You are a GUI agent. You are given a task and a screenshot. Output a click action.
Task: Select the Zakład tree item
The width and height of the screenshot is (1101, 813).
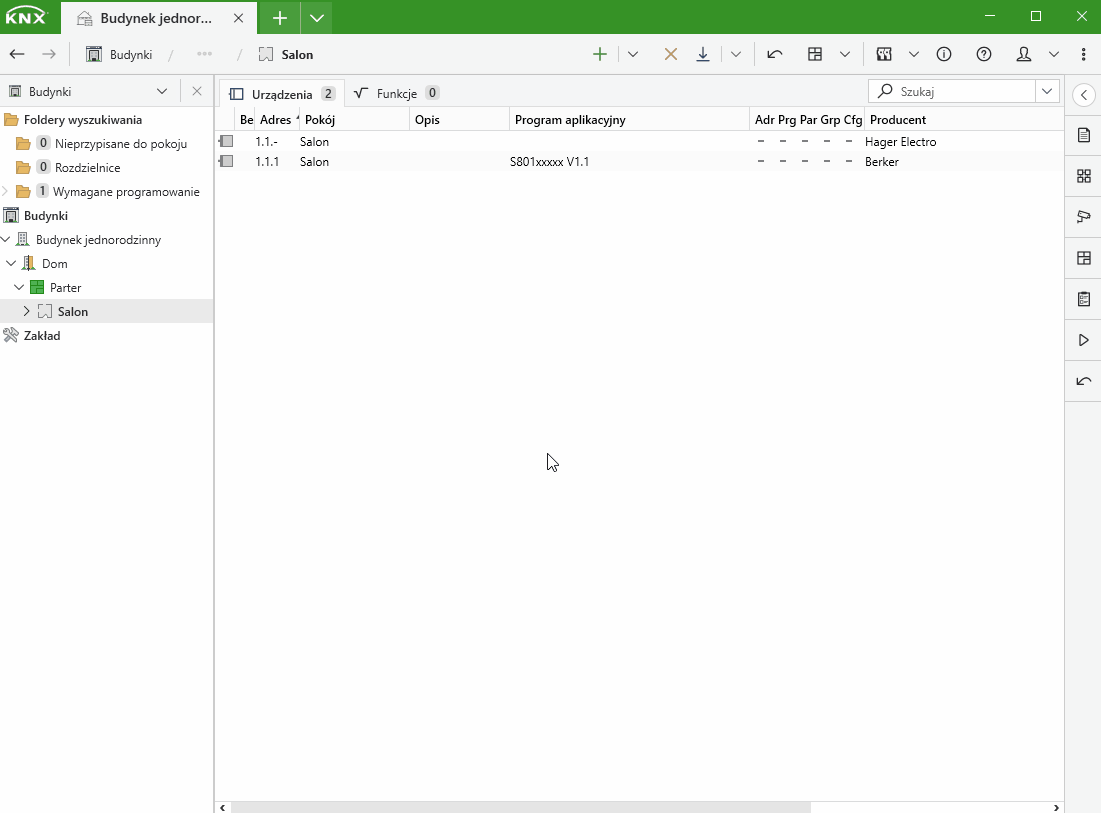[42, 336]
